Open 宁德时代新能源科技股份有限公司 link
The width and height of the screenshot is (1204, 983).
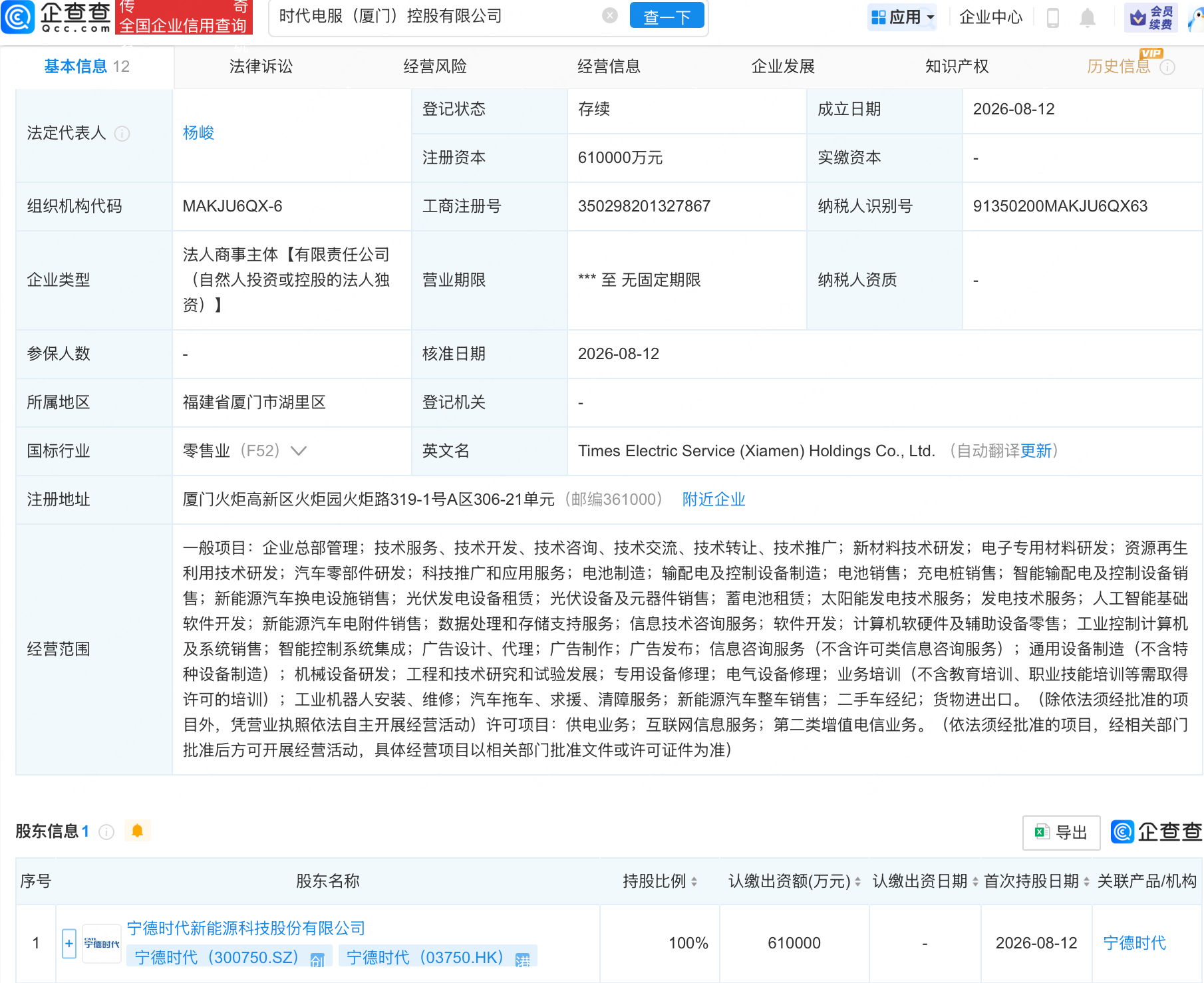(x=246, y=928)
